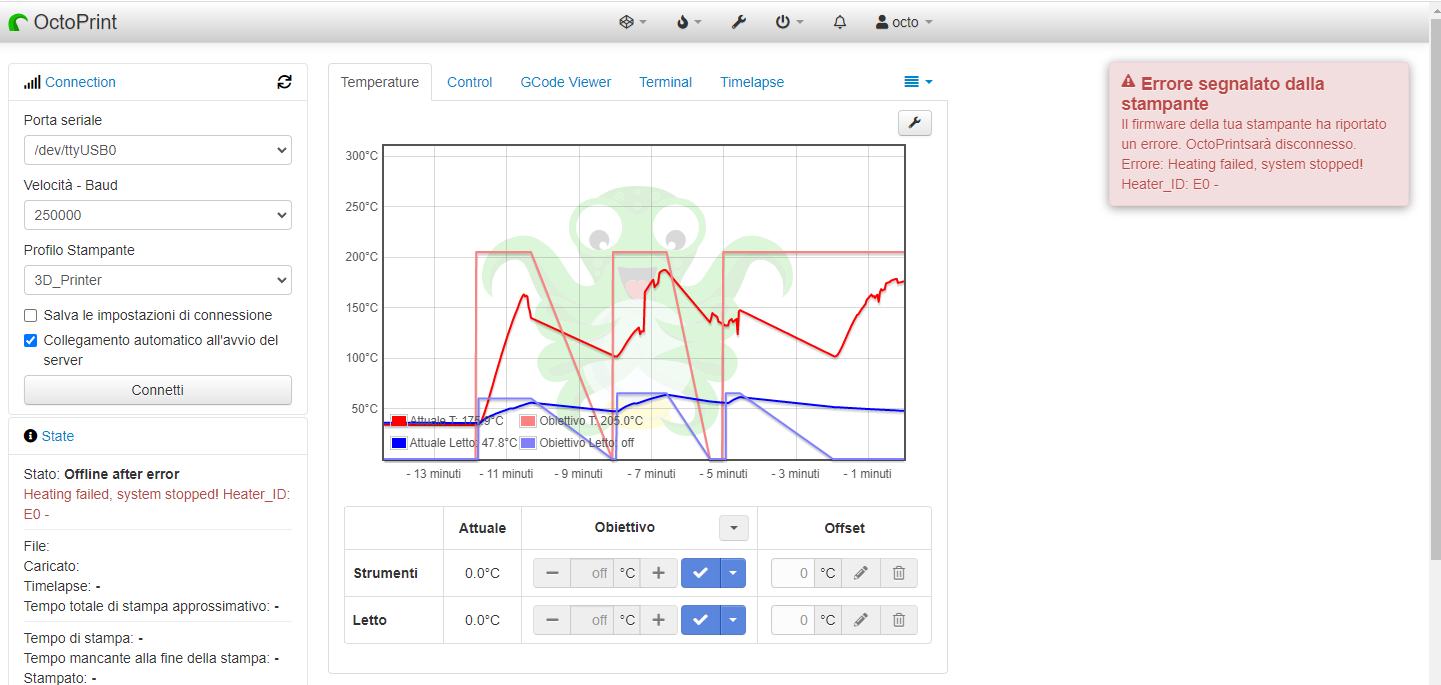Open the Velocità Baud dropdown
The image size is (1441, 685).
[x=158, y=215]
